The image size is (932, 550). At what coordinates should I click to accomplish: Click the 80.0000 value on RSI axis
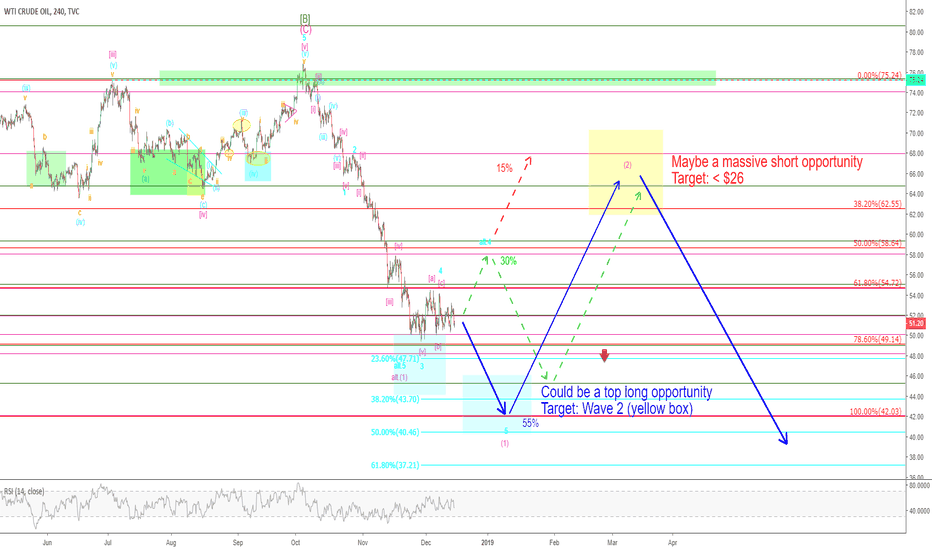point(919,485)
